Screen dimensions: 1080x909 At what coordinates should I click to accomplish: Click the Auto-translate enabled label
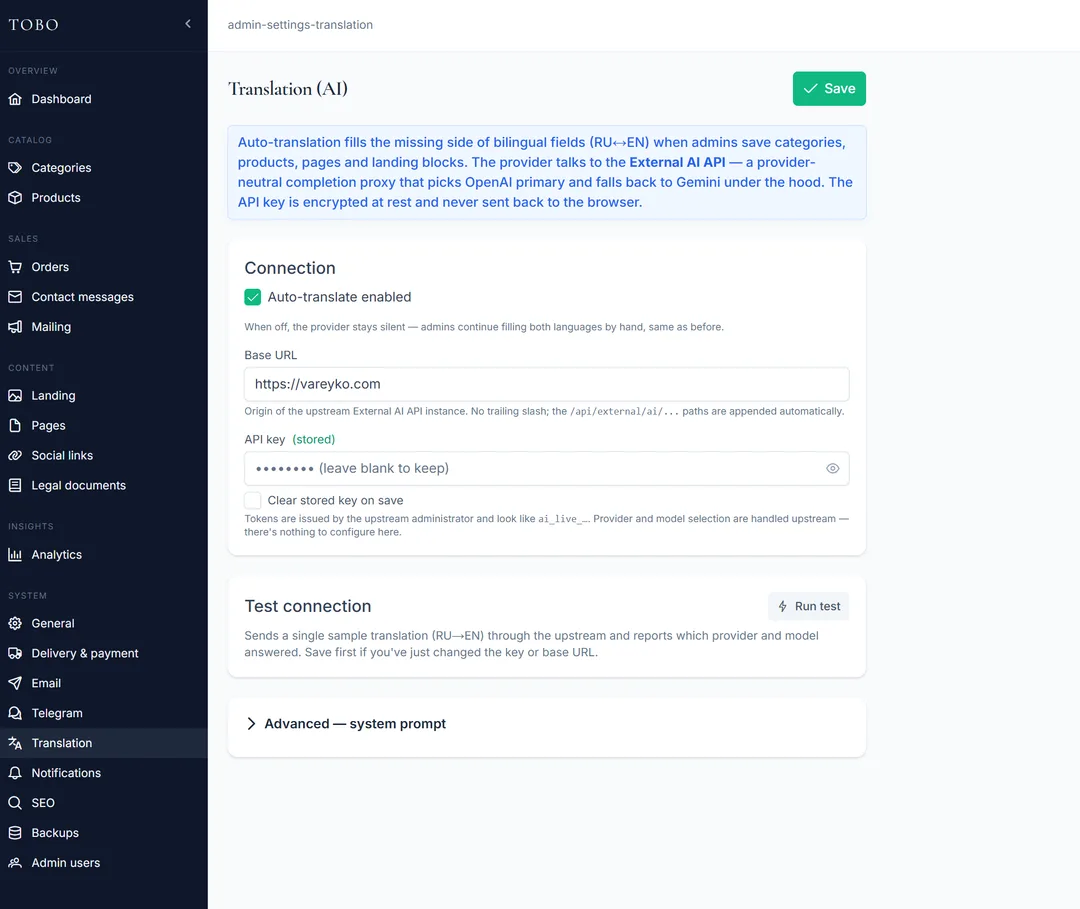pyautogui.click(x=340, y=297)
